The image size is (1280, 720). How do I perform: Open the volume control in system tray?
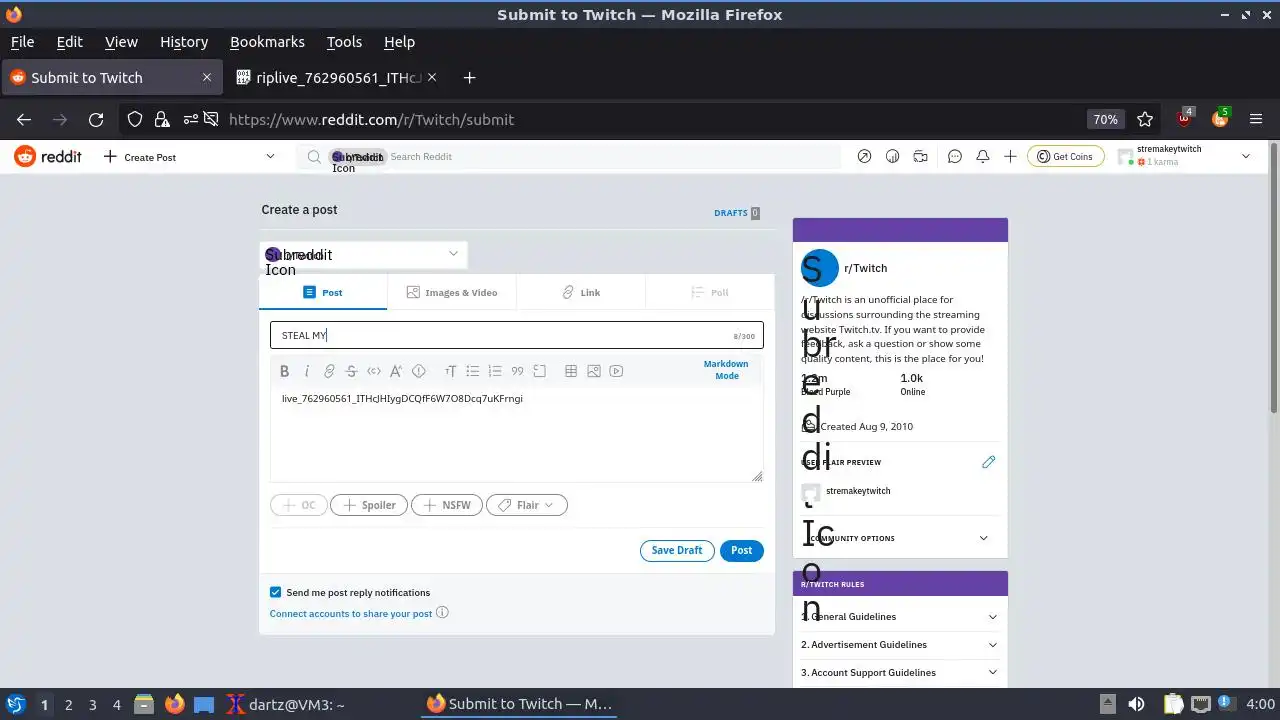pyautogui.click(x=1136, y=704)
